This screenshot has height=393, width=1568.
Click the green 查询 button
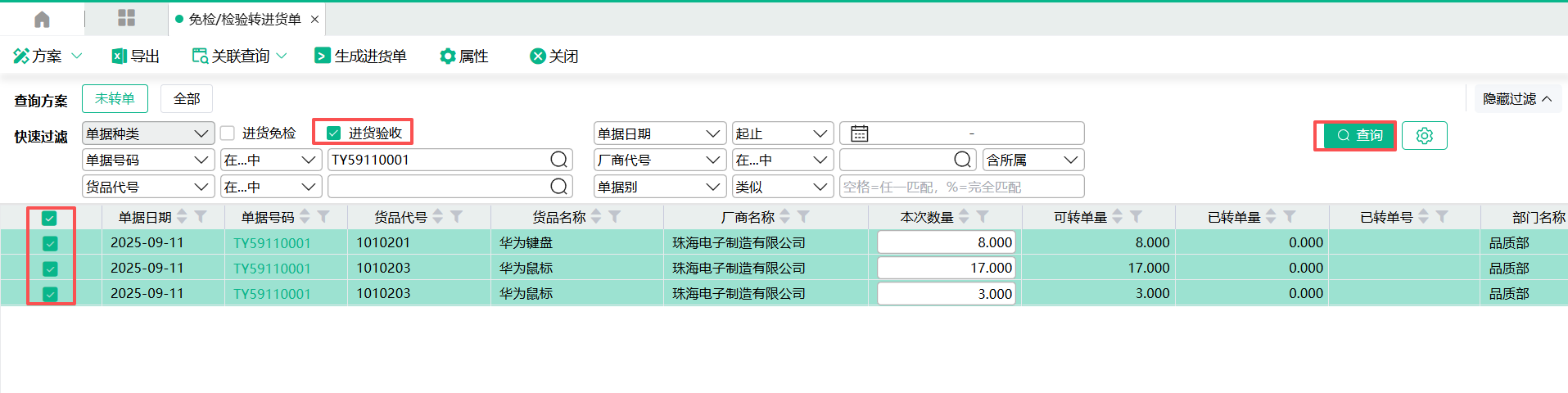coord(1359,135)
